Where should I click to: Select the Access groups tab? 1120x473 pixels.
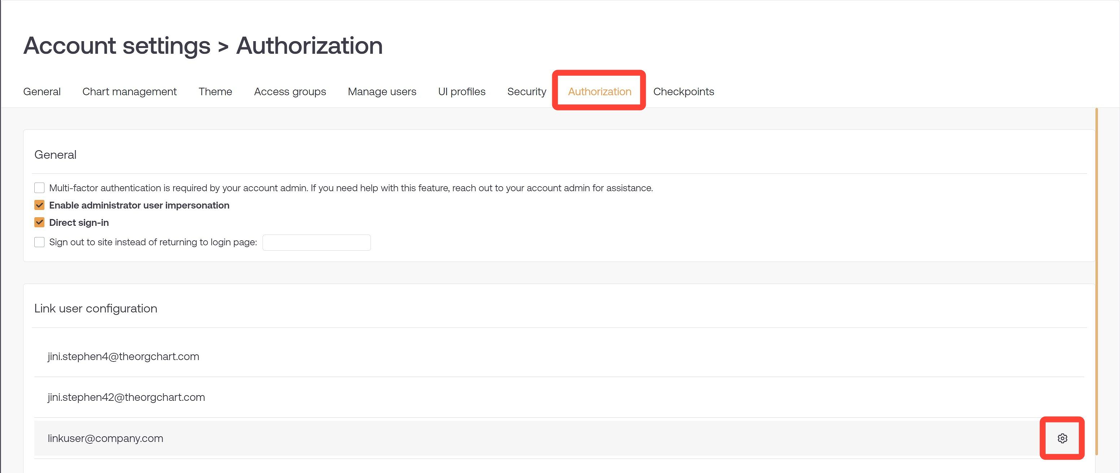(290, 91)
